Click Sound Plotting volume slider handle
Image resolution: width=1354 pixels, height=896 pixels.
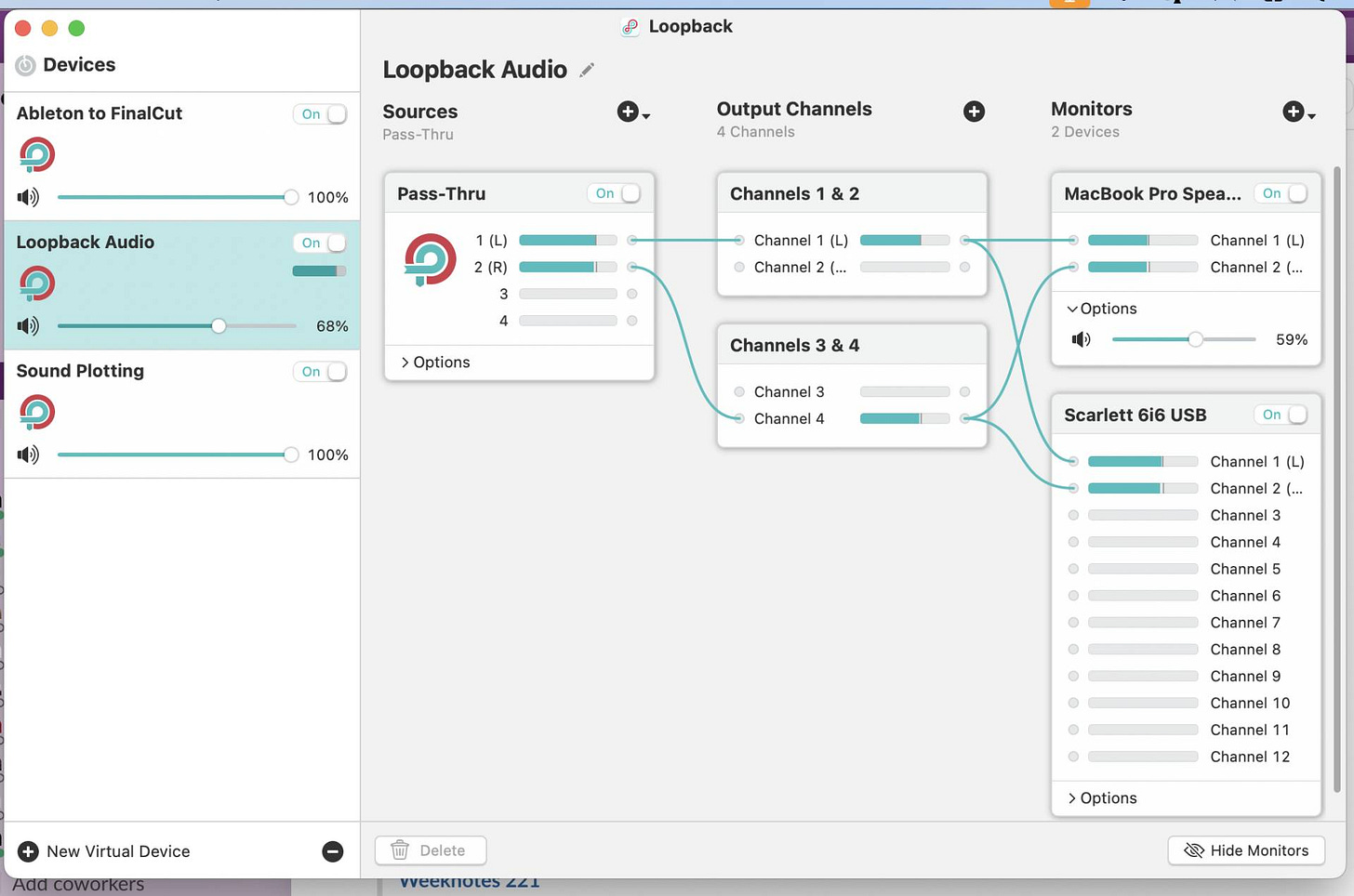291,455
